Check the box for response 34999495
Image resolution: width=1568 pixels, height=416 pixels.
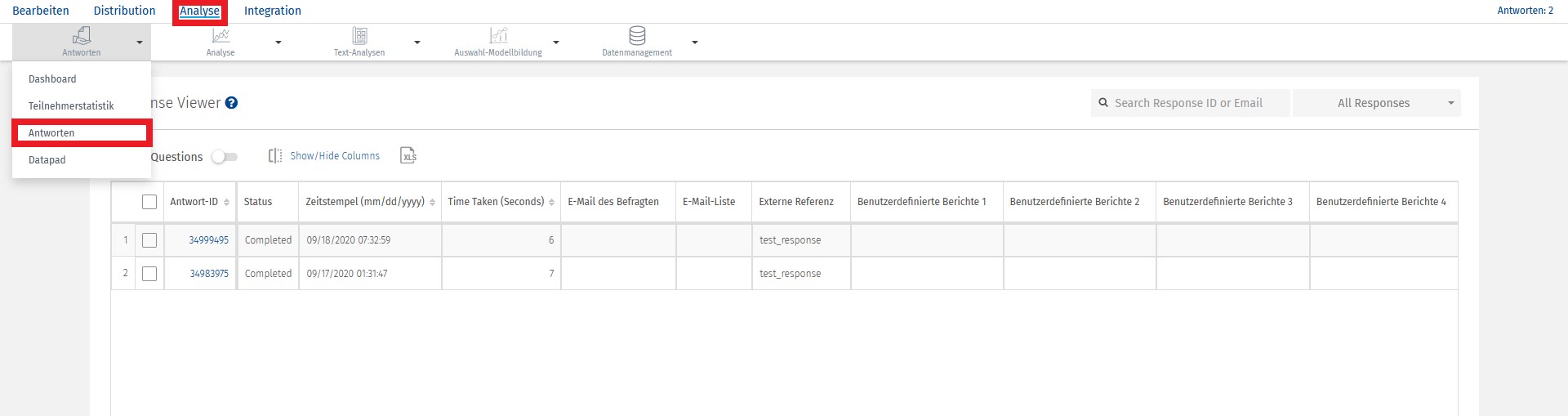(149, 240)
